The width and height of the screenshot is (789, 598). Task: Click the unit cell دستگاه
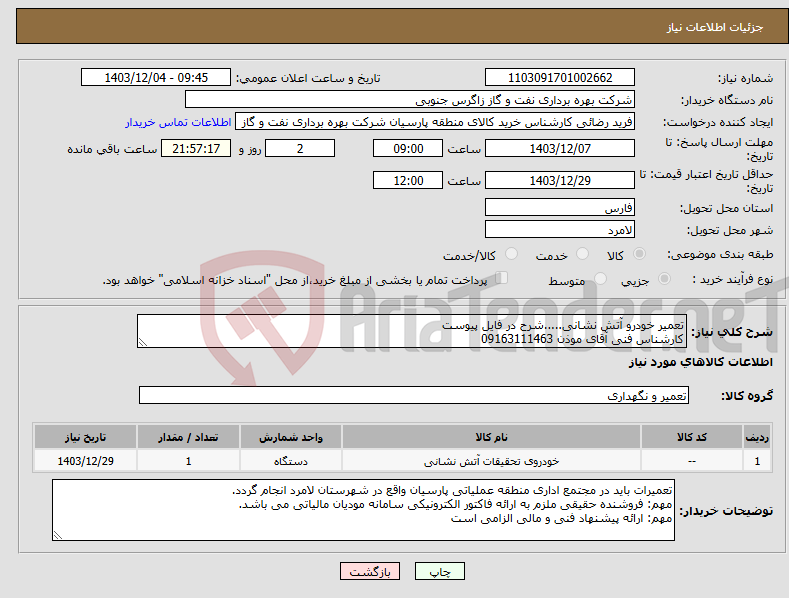tap(291, 461)
